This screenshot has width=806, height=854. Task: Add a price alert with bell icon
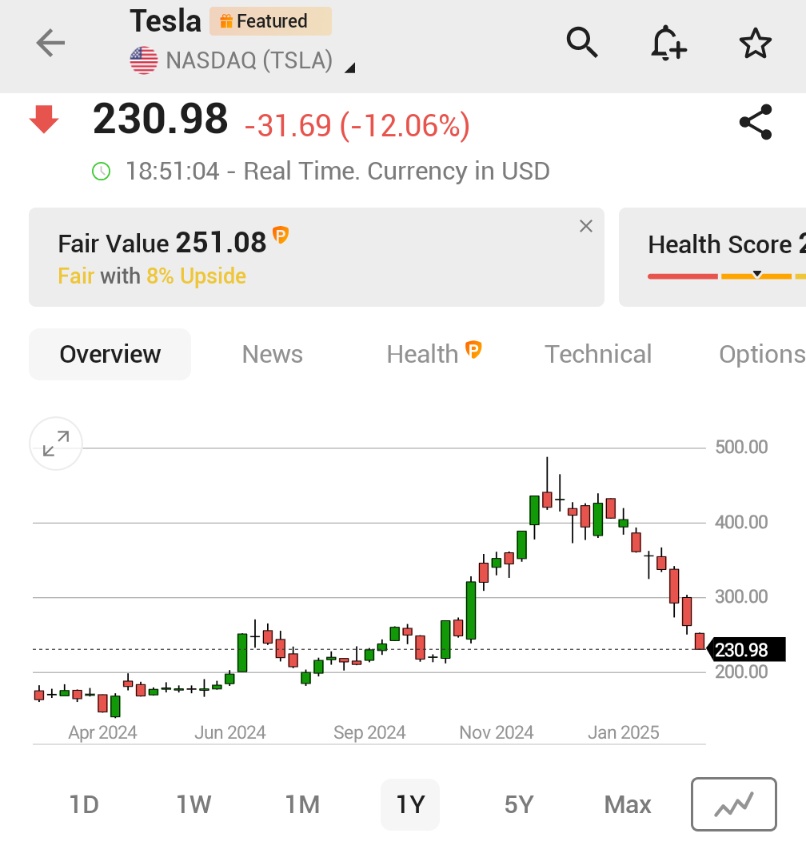click(x=668, y=42)
